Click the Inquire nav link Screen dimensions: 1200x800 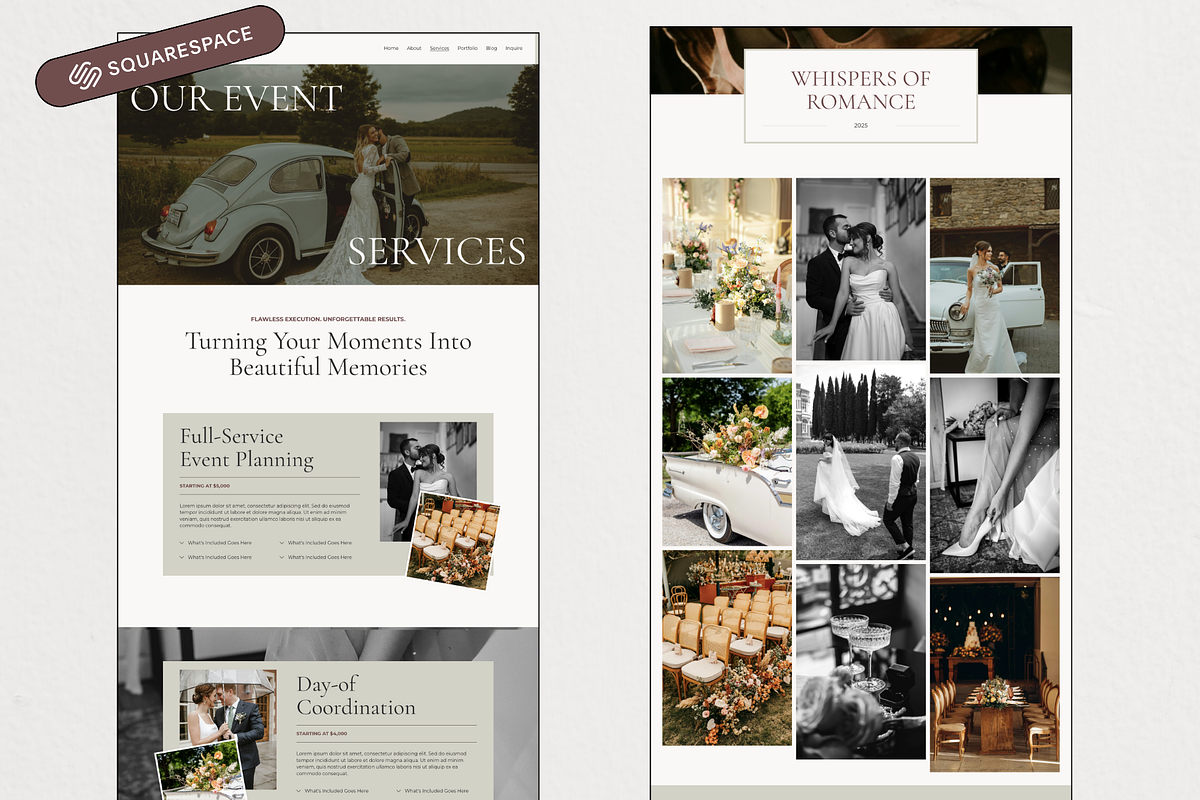click(x=514, y=48)
